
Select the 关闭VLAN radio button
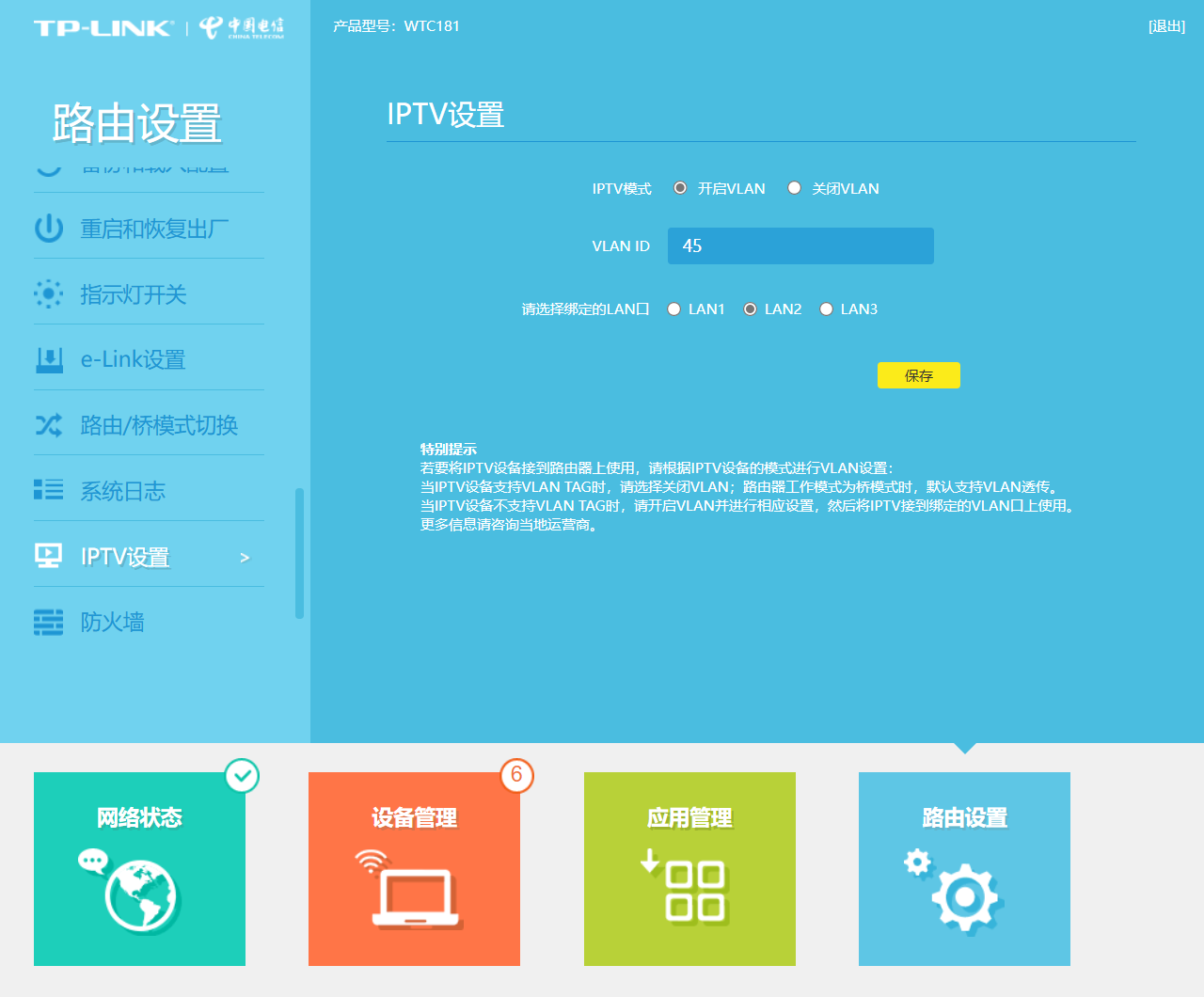pos(795,188)
